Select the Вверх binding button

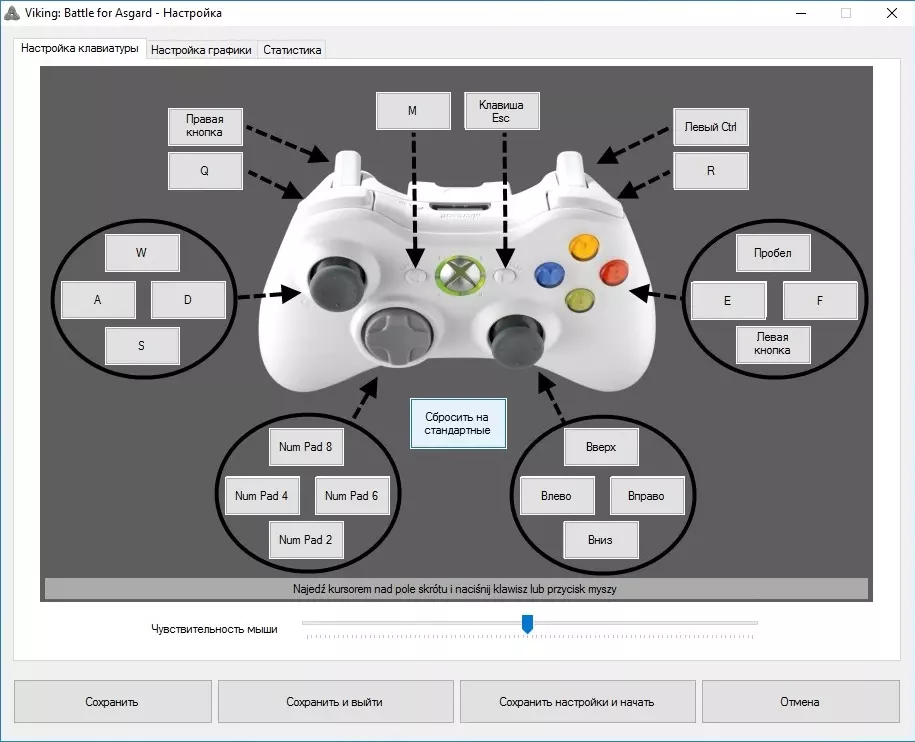point(601,447)
